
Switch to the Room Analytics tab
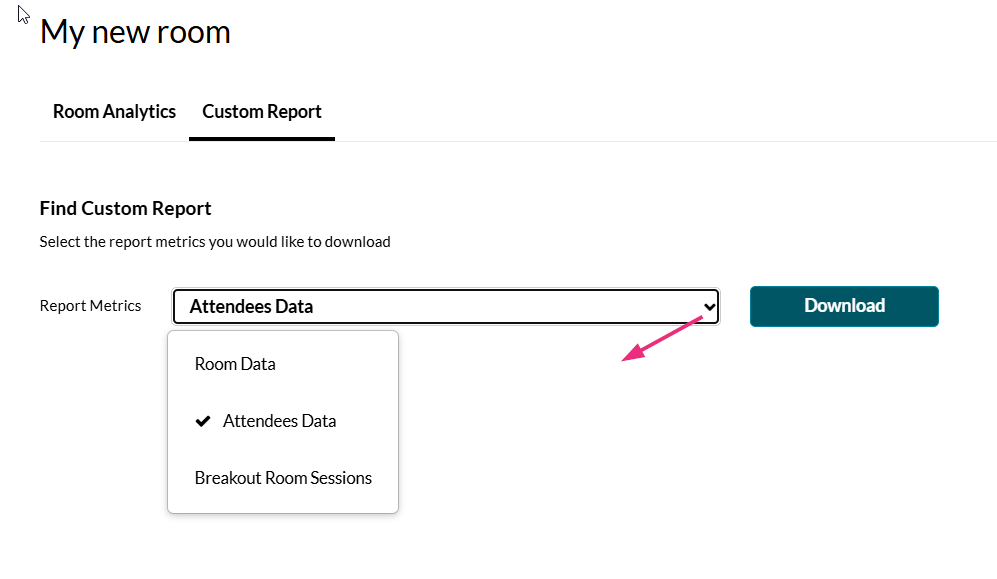point(114,112)
